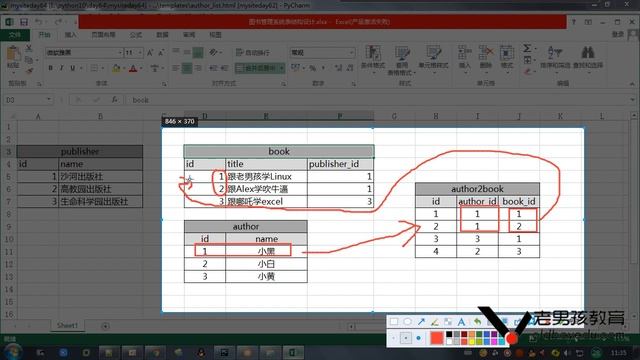Select the pencil brush tool in screenshot toolbar
The image size is (640, 360).
pos(435,322)
